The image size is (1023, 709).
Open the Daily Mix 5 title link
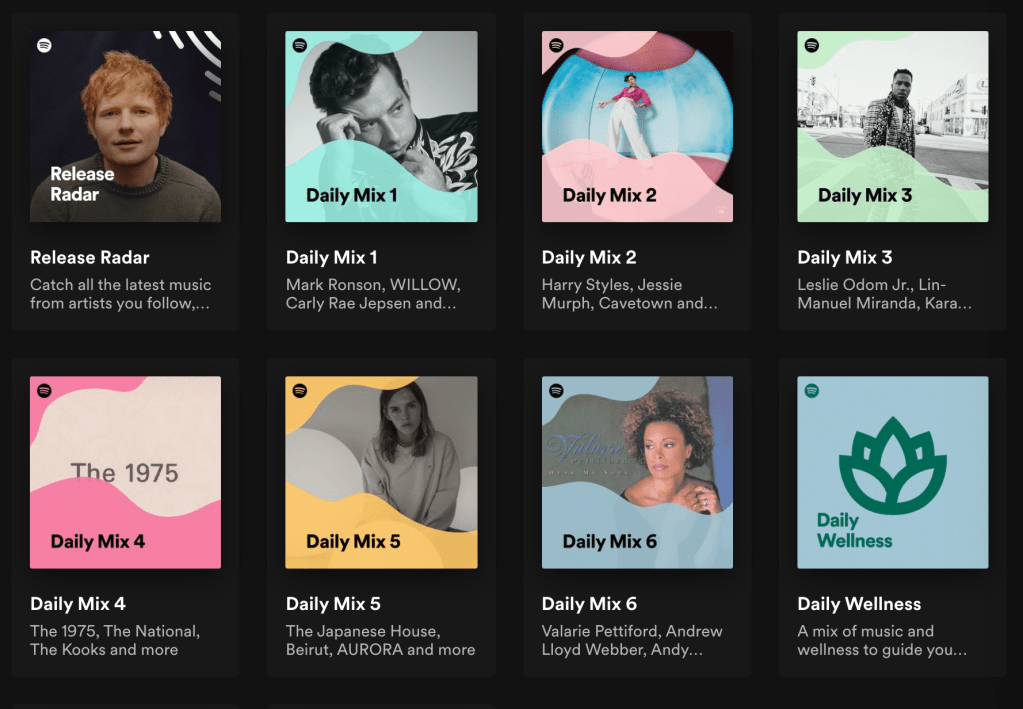coord(333,604)
